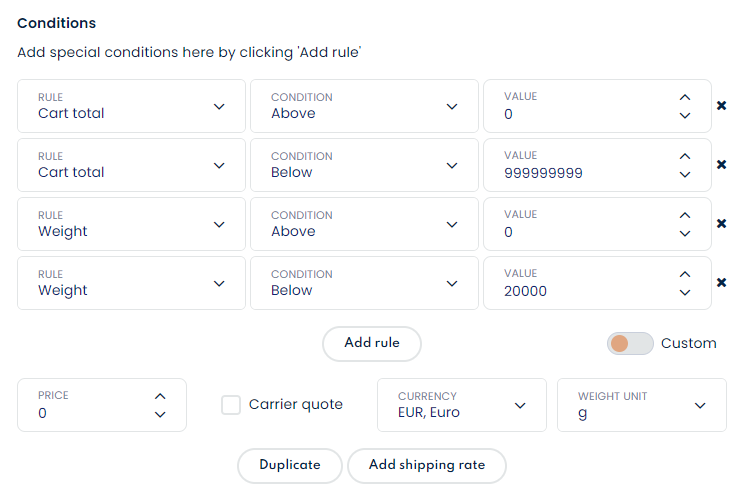The height and width of the screenshot is (495, 745).
Task: Decrease the 999999999 value using down arrow
Action: point(685,175)
